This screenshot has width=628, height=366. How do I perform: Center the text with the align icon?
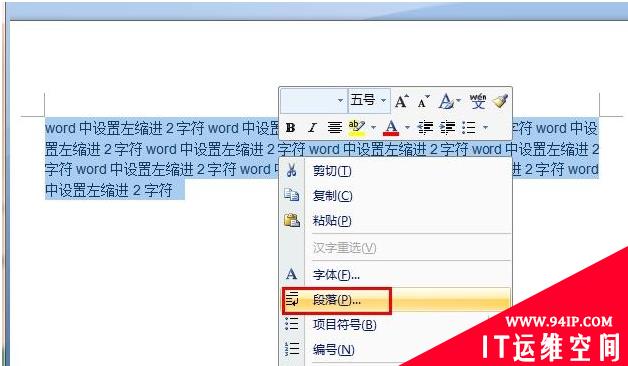click(334, 128)
